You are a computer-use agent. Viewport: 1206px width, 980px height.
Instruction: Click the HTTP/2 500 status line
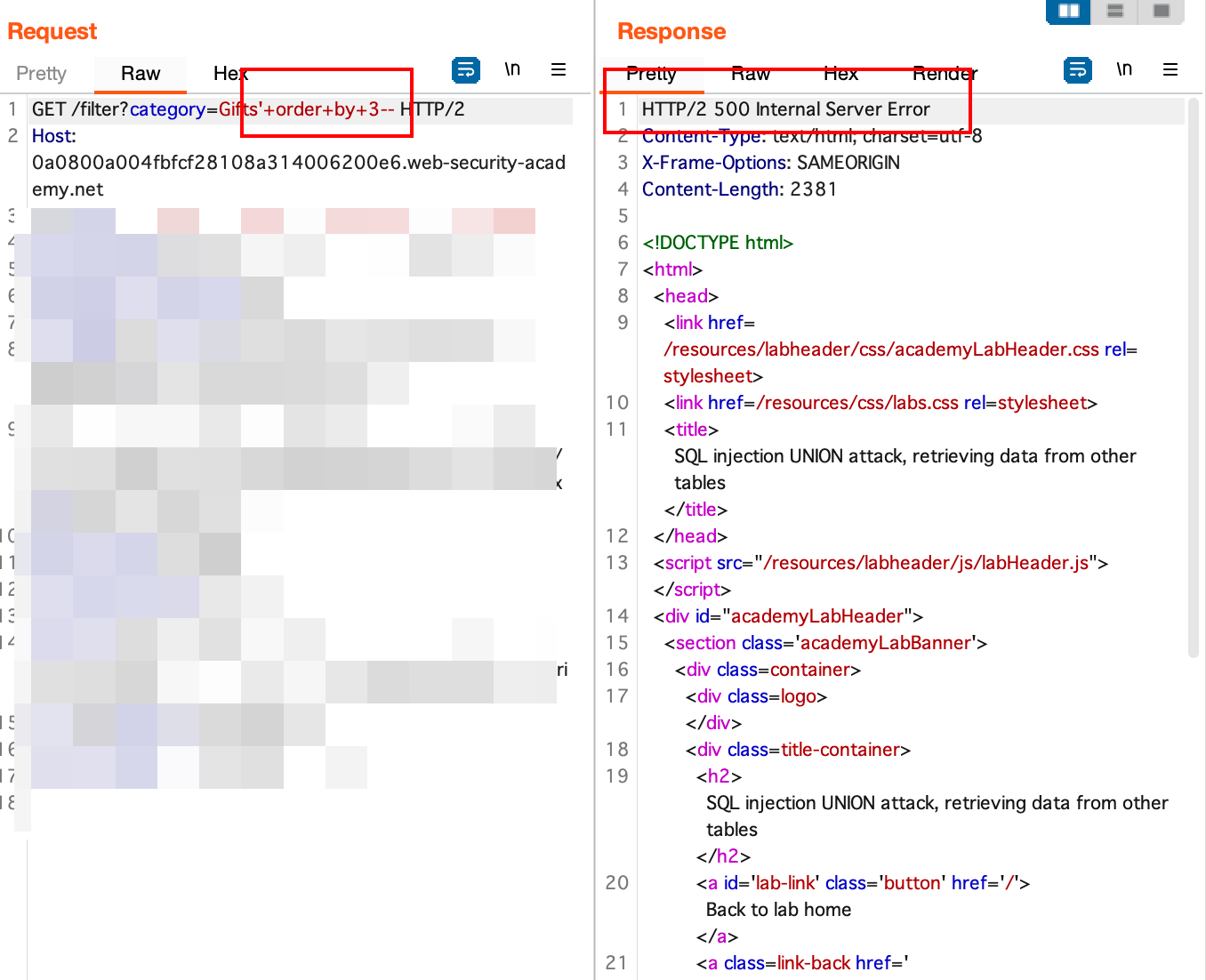(784, 108)
